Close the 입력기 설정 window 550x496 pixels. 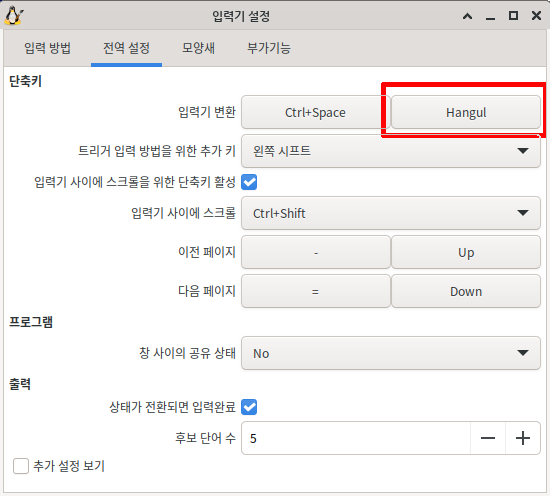pyautogui.click(x=536, y=16)
